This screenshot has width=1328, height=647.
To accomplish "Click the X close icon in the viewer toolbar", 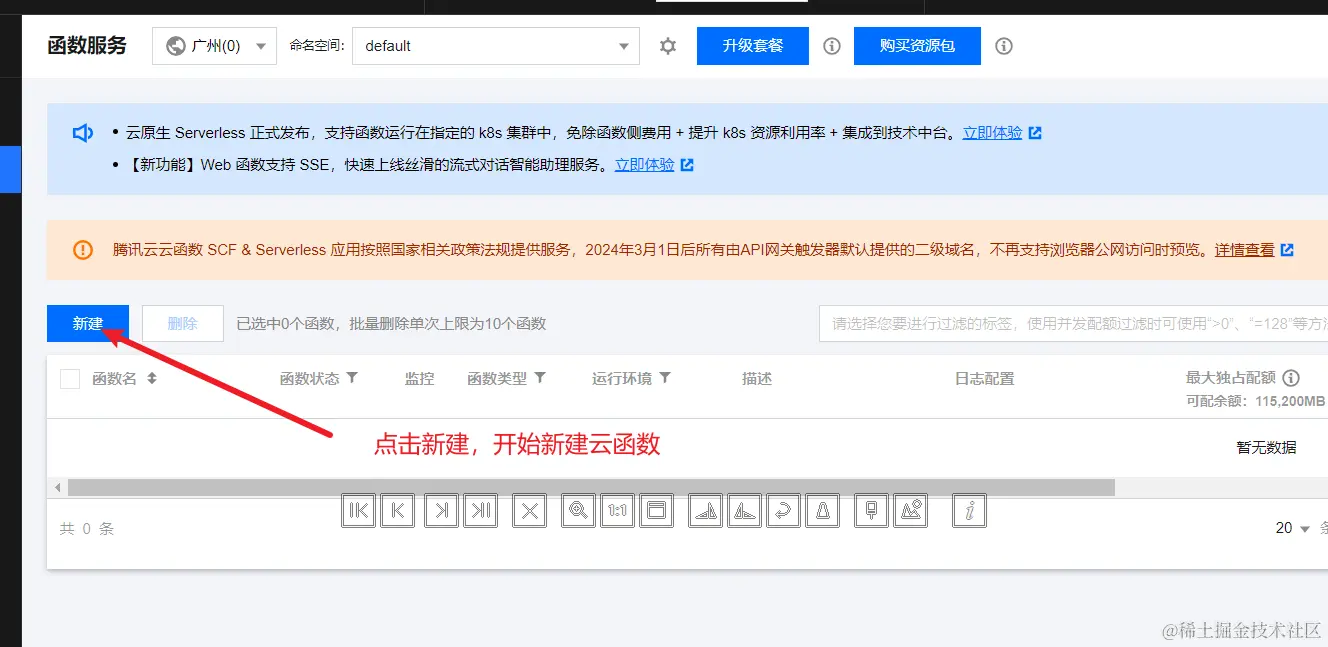I will pyautogui.click(x=530, y=511).
